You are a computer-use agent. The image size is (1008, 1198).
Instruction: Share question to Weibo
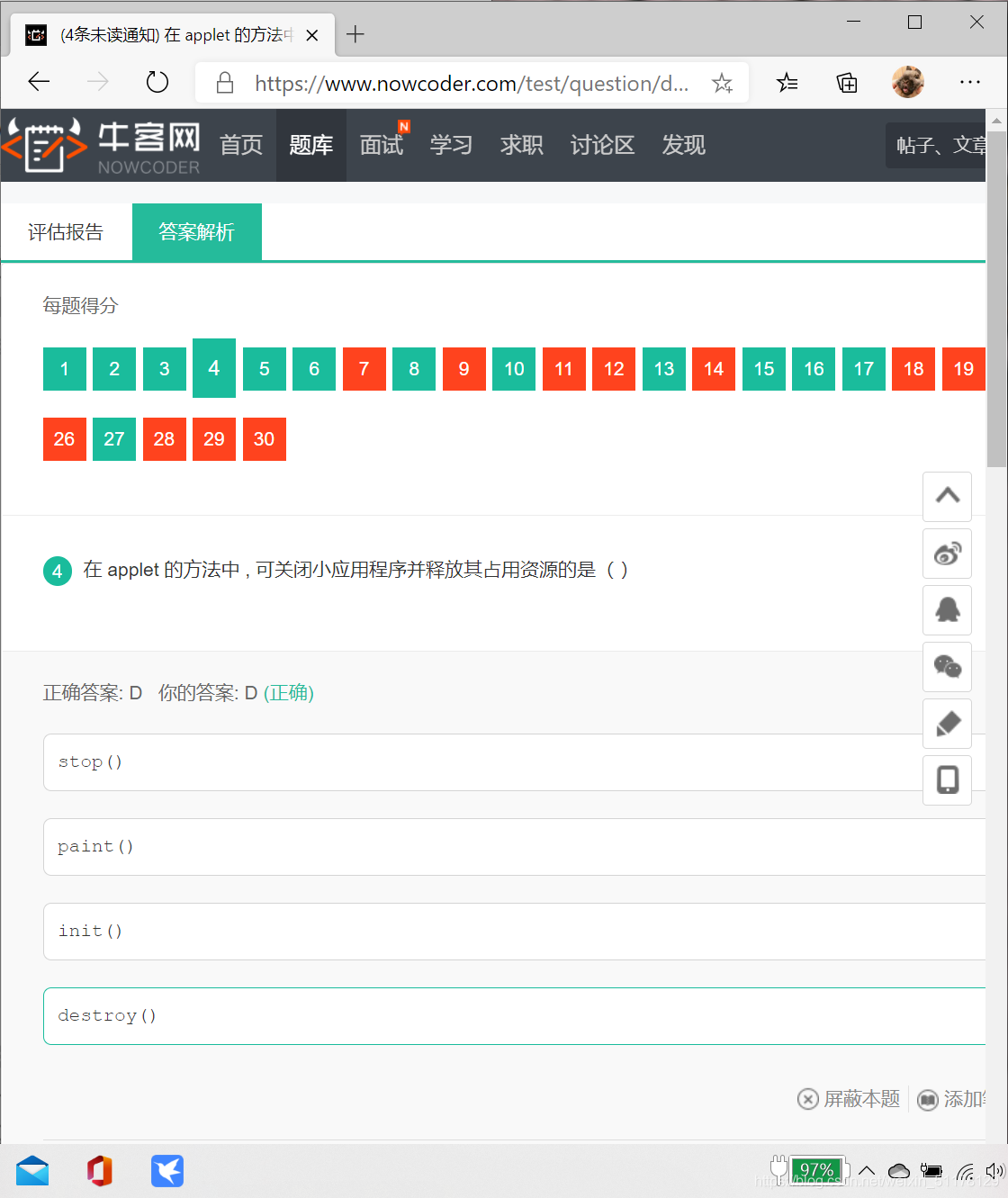pos(948,554)
